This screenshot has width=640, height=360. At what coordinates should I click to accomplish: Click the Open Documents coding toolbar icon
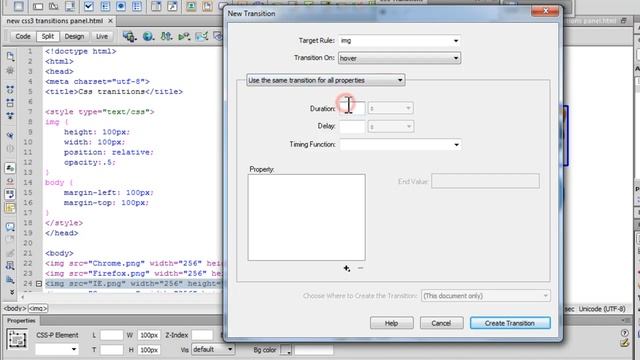10,56
